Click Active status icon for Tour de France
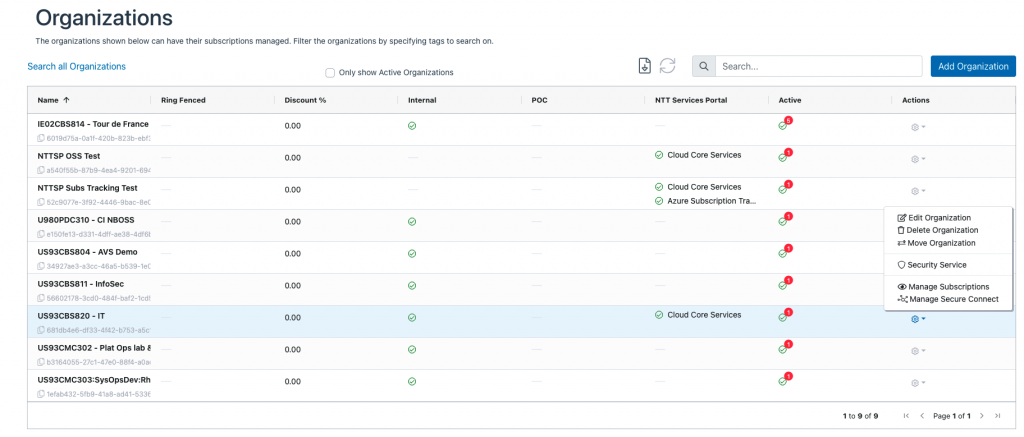The image size is (1024, 437). coord(782,125)
